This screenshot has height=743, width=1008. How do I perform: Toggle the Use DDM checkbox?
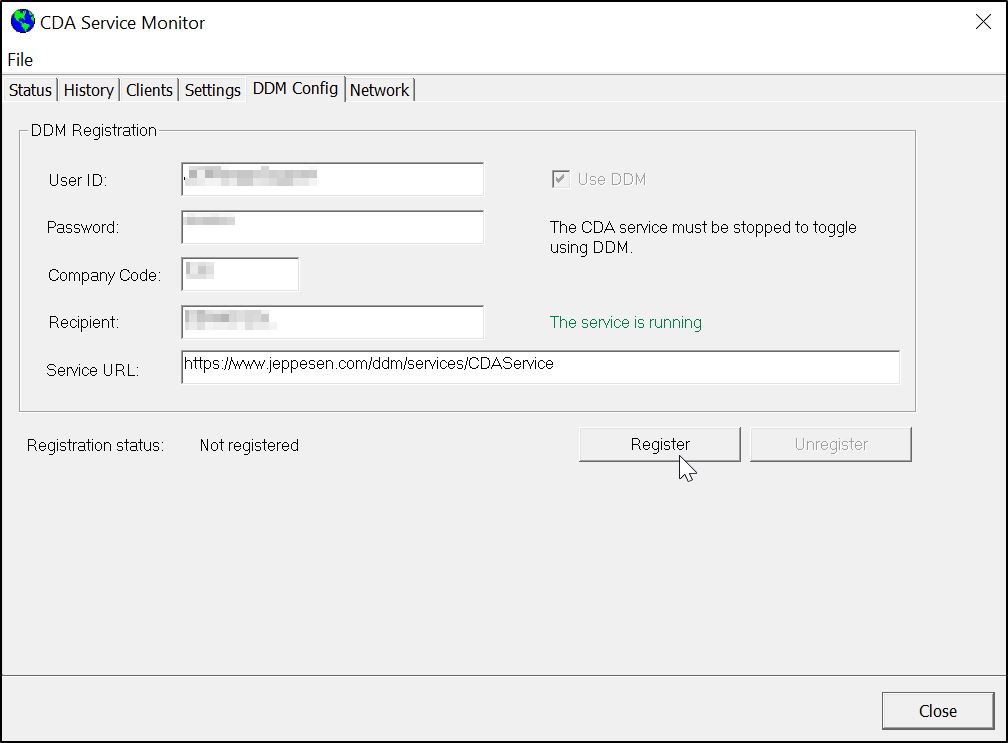tap(558, 179)
